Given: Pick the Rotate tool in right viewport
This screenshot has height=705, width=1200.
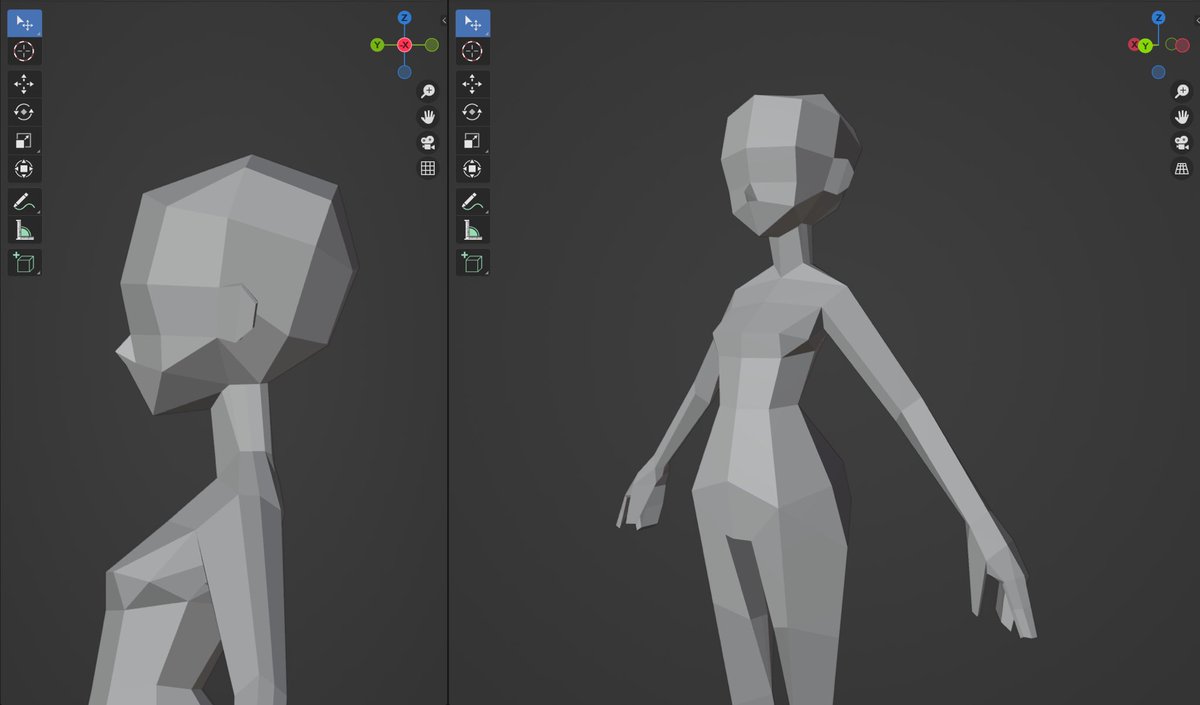Looking at the screenshot, I should click(x=472, y=113).
